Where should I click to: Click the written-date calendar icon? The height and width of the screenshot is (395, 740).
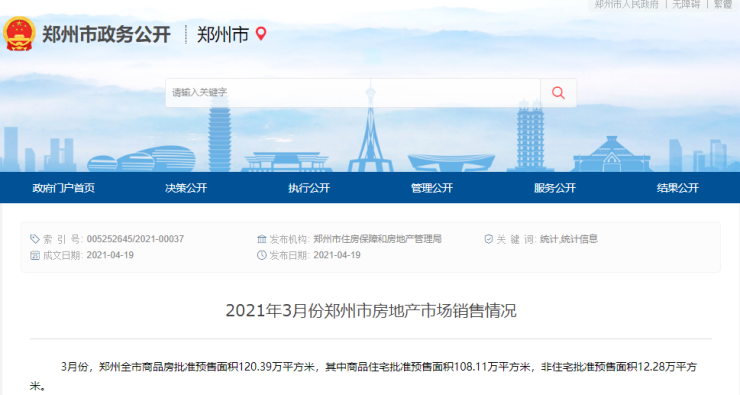pyautogui.click(x=34, y=255)
